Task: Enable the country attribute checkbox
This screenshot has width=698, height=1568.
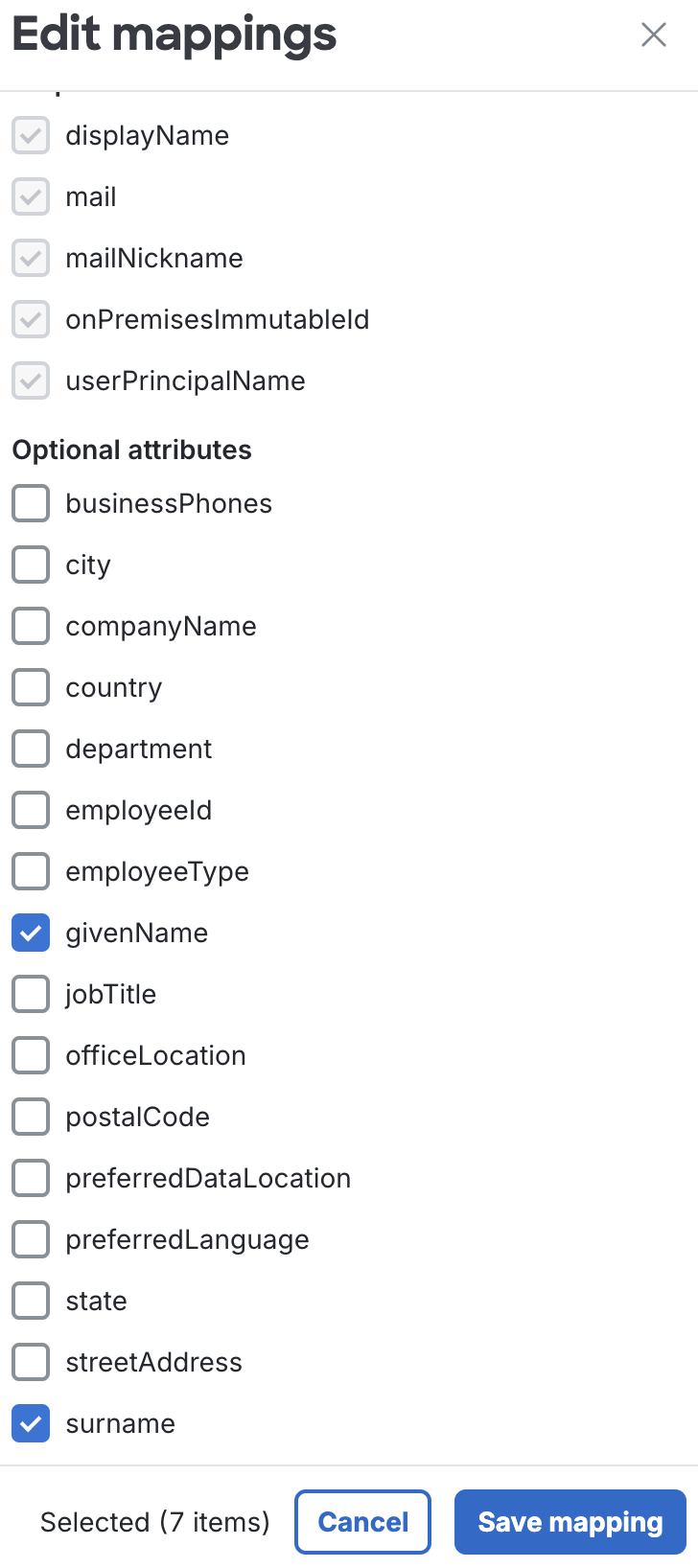Action: (31, 687)
